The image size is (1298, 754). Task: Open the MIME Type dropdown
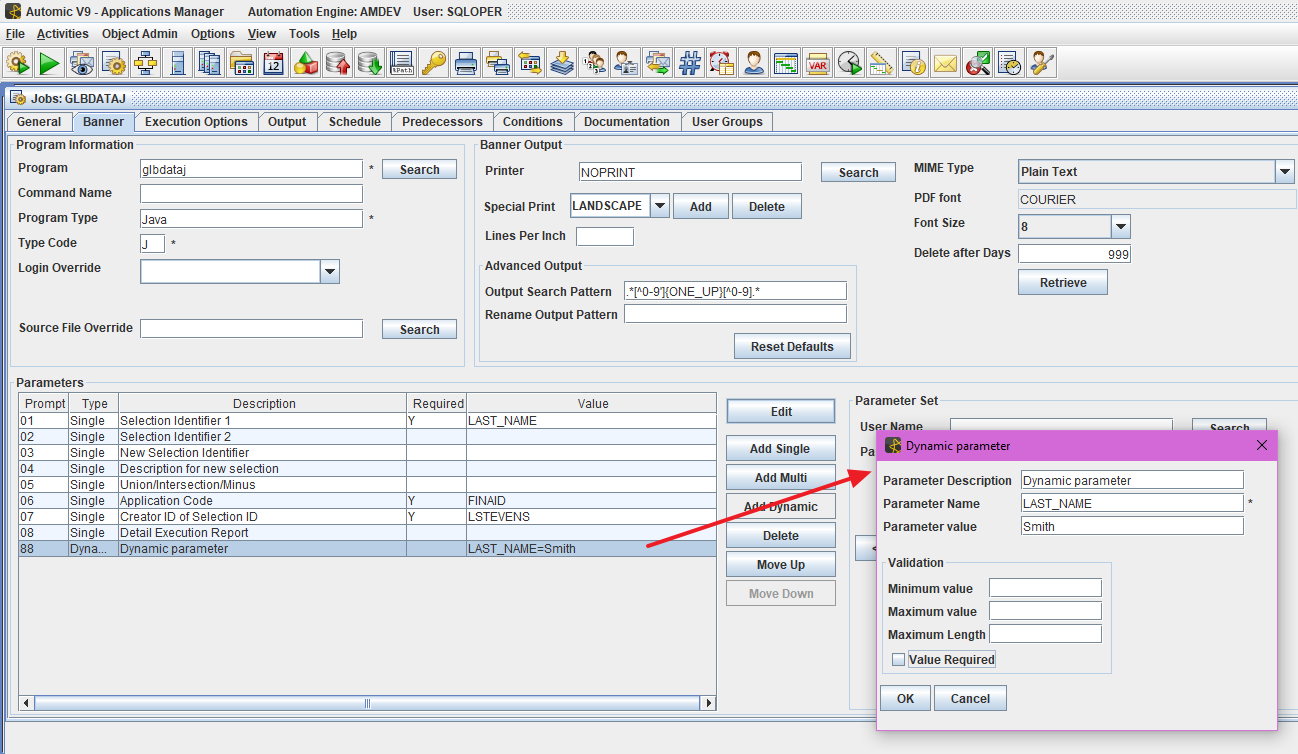tap(1284, 172)
